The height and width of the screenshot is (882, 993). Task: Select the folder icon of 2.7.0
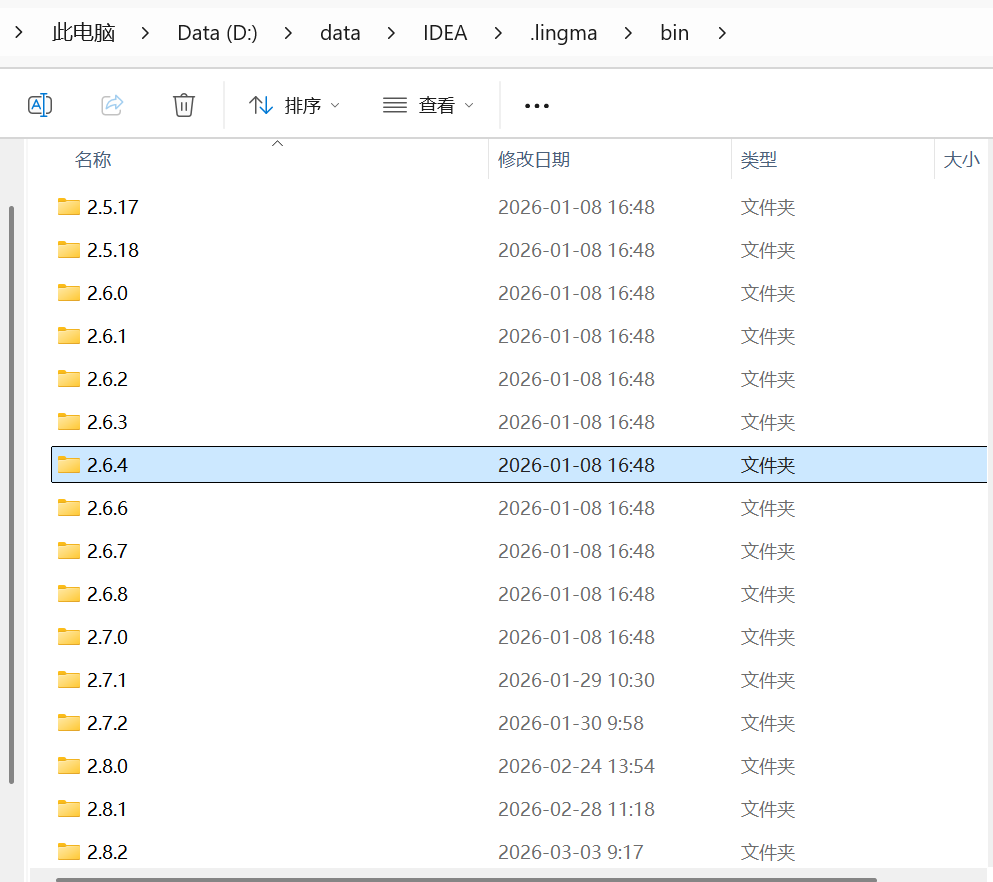(x=68, y=637)
